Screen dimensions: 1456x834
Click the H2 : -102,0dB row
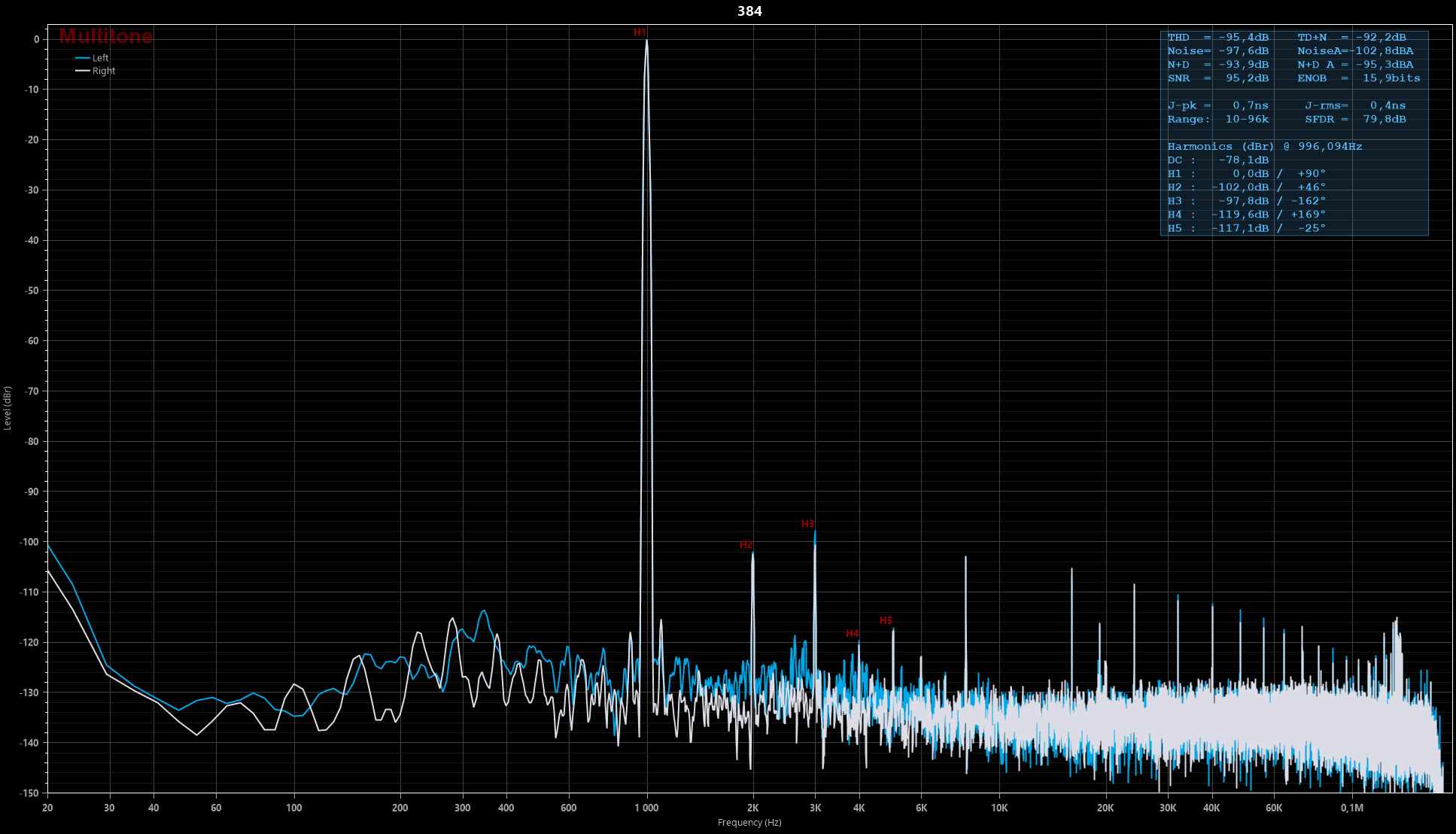[x=1247, y=187]
